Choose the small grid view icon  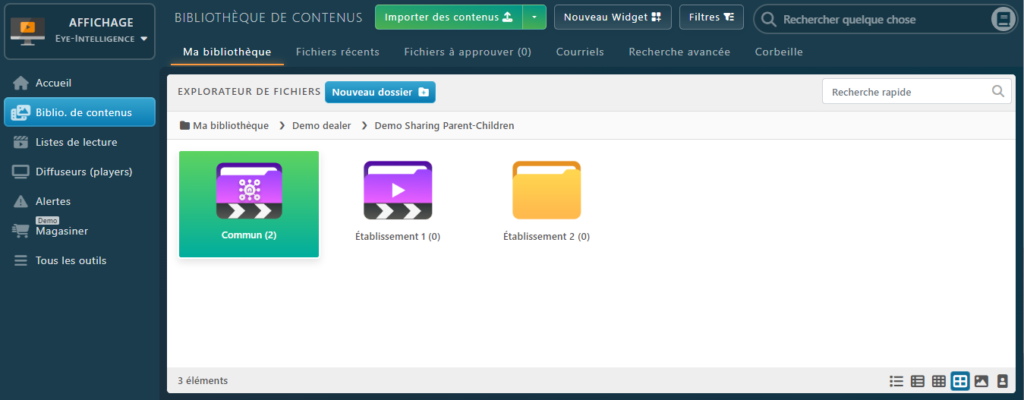point(938,381)
